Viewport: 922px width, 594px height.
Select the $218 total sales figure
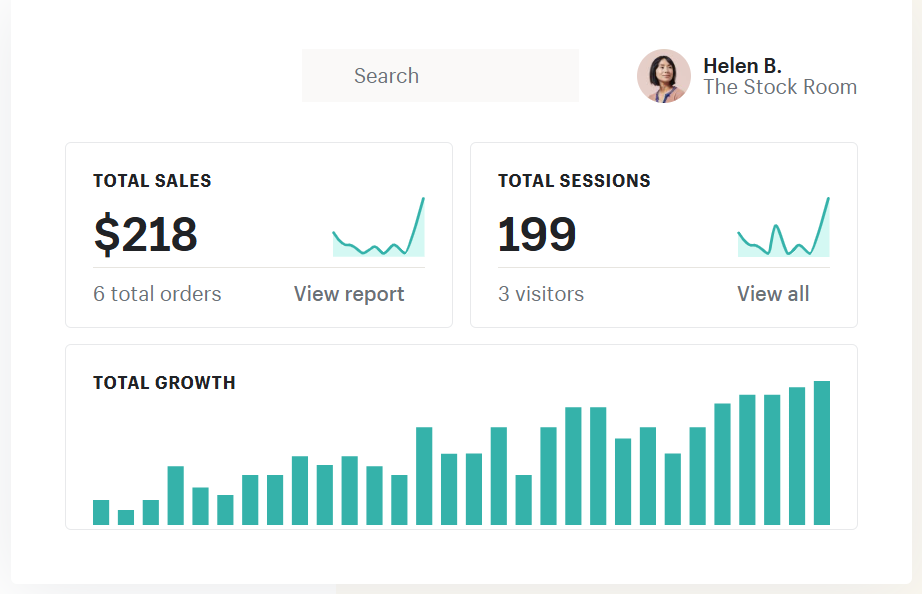(146, 235)
